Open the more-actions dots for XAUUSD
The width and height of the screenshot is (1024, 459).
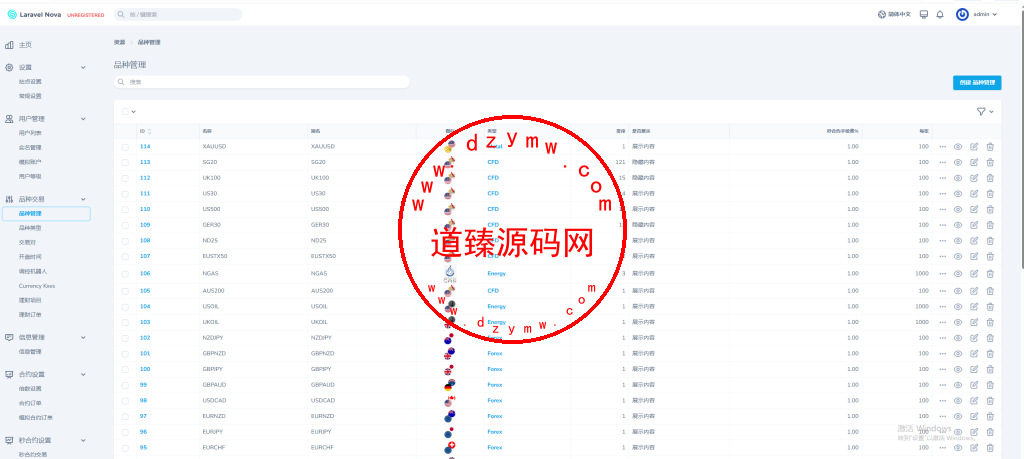942,146
